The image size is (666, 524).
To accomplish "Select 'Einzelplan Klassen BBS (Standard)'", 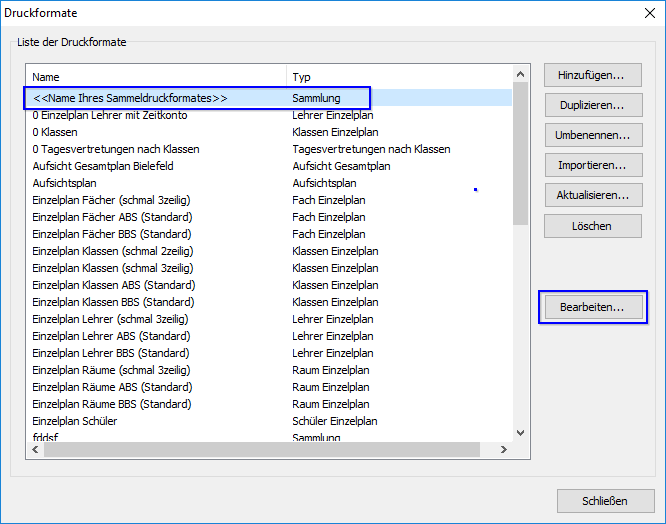I will click(113, 302).
